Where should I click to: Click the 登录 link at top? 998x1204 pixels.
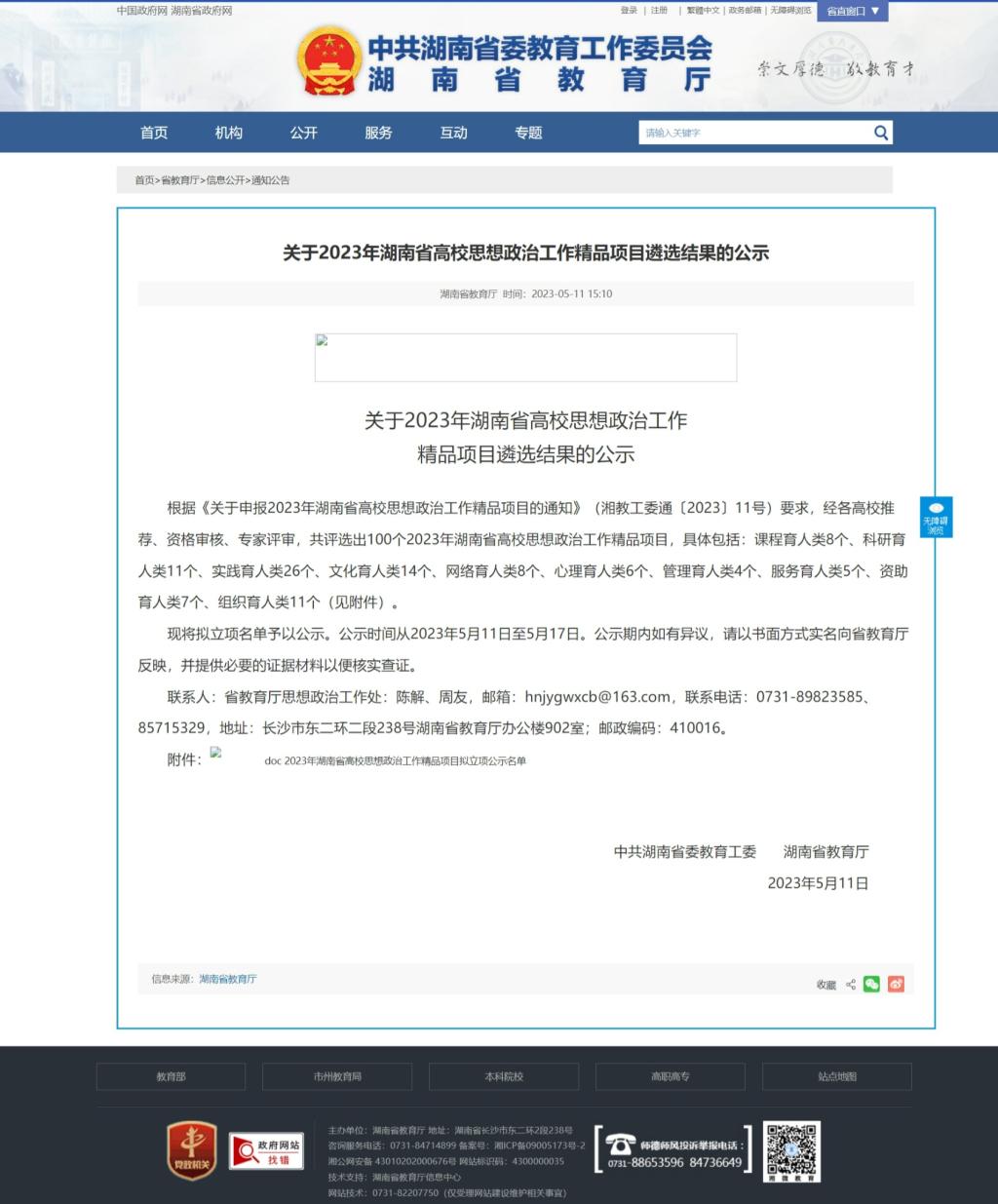click(x=629, y=11)
